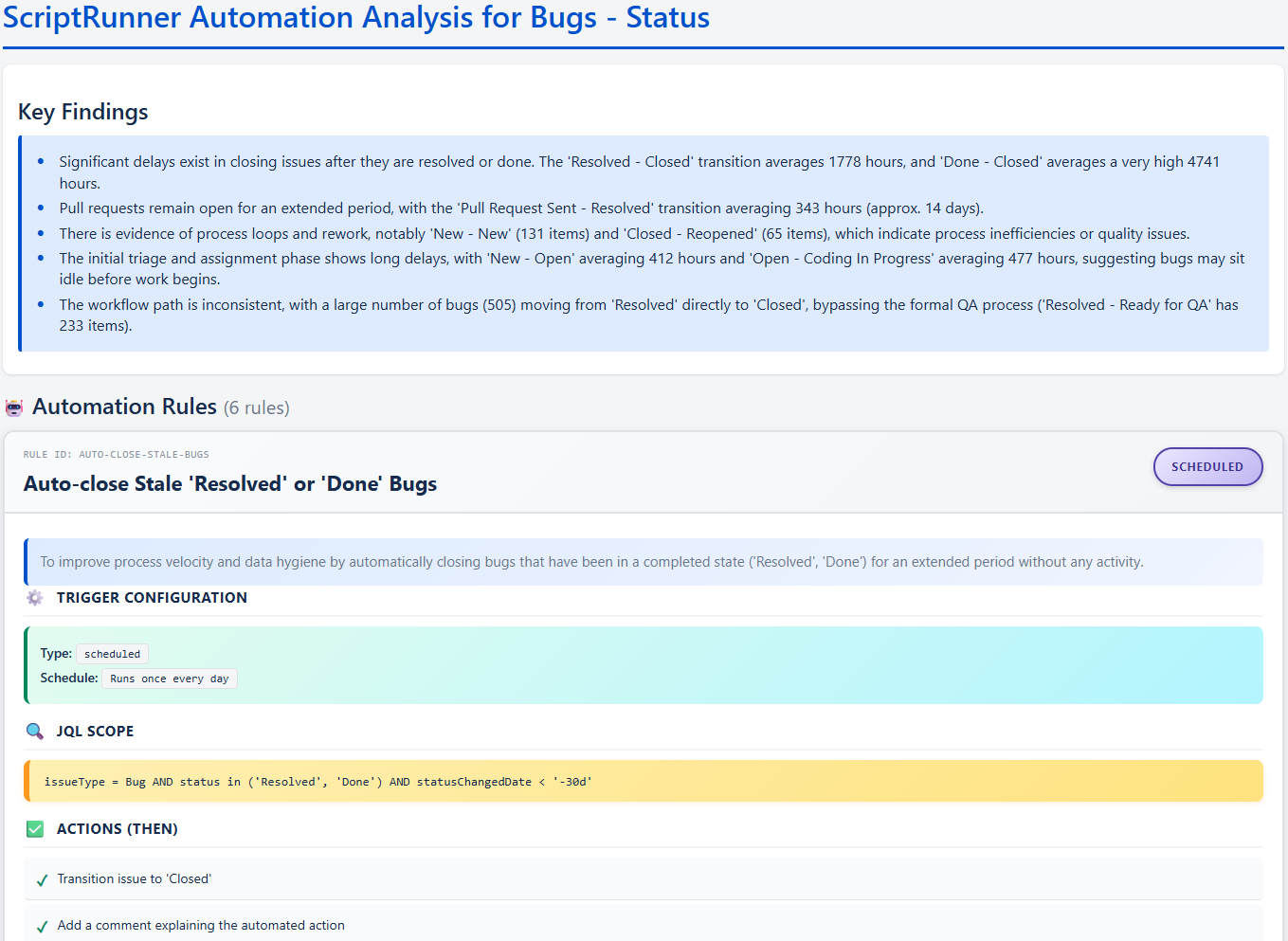
Task: Select the 'scheduled' type code tag
Action: (112, 654)
